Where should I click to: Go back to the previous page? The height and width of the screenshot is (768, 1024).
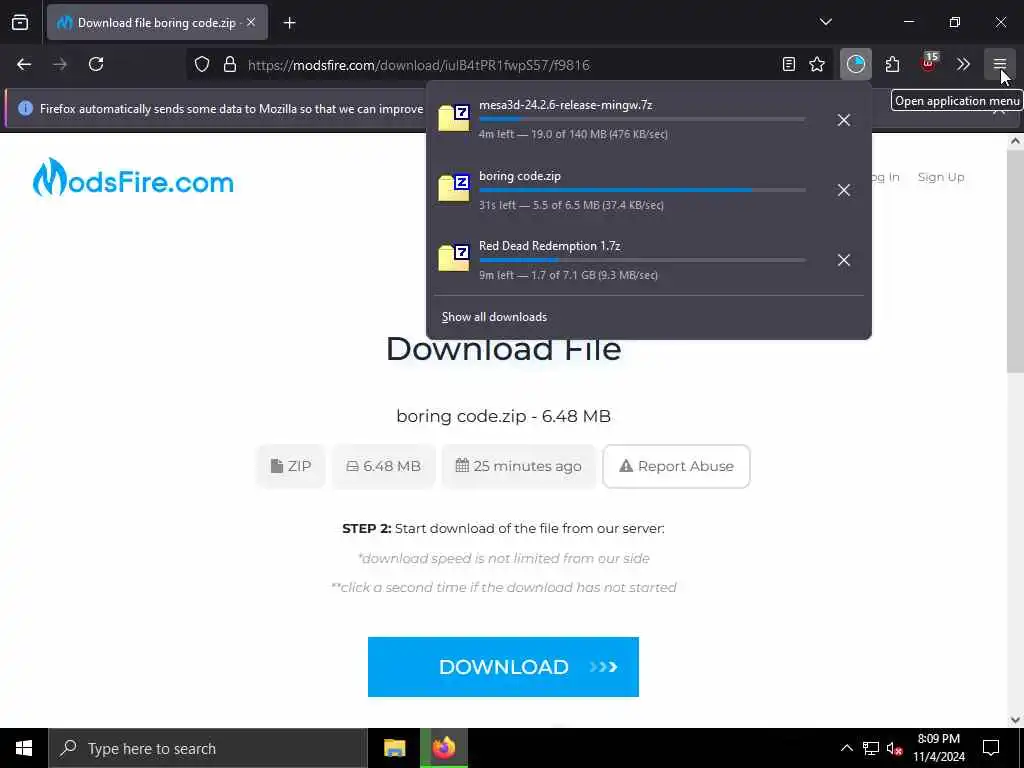[24, 64]
